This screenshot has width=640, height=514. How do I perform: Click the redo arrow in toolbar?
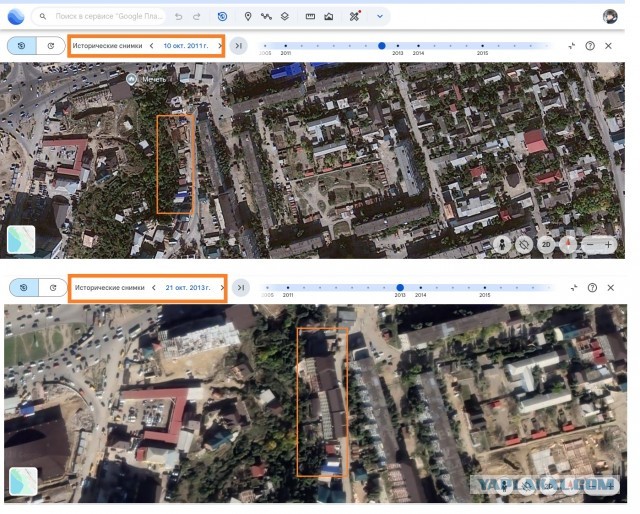[x=197, y=17]
